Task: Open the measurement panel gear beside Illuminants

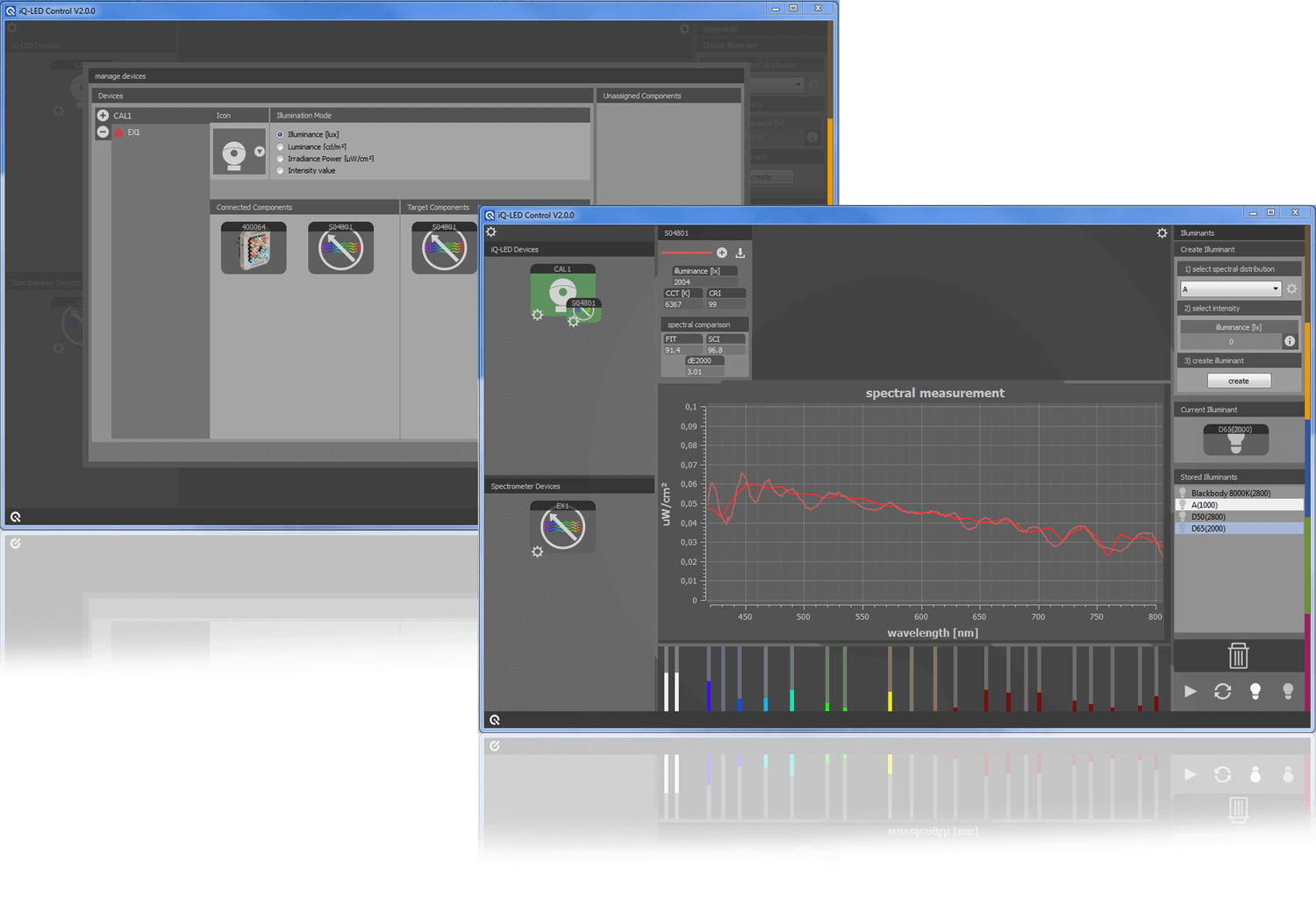Action: [x=1162, y=233]
